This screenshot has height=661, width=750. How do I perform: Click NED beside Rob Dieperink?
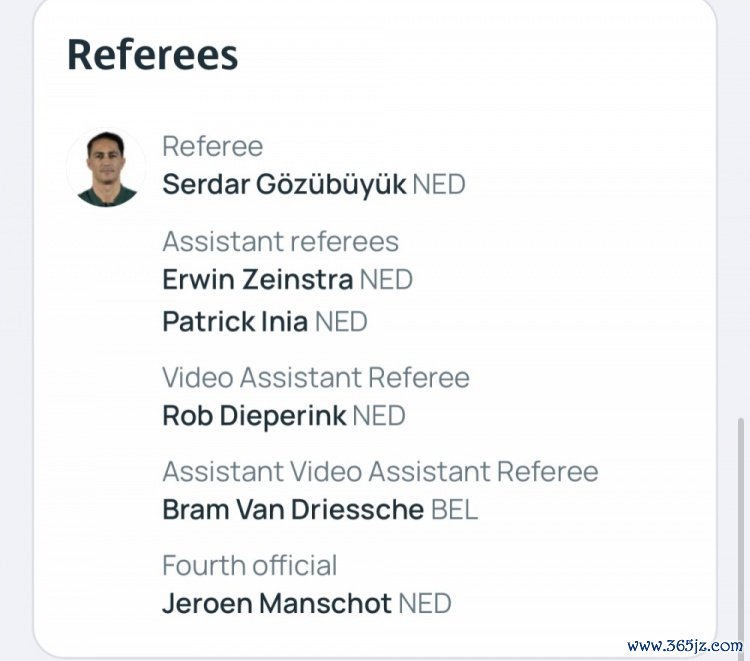(x=379, y=416)
